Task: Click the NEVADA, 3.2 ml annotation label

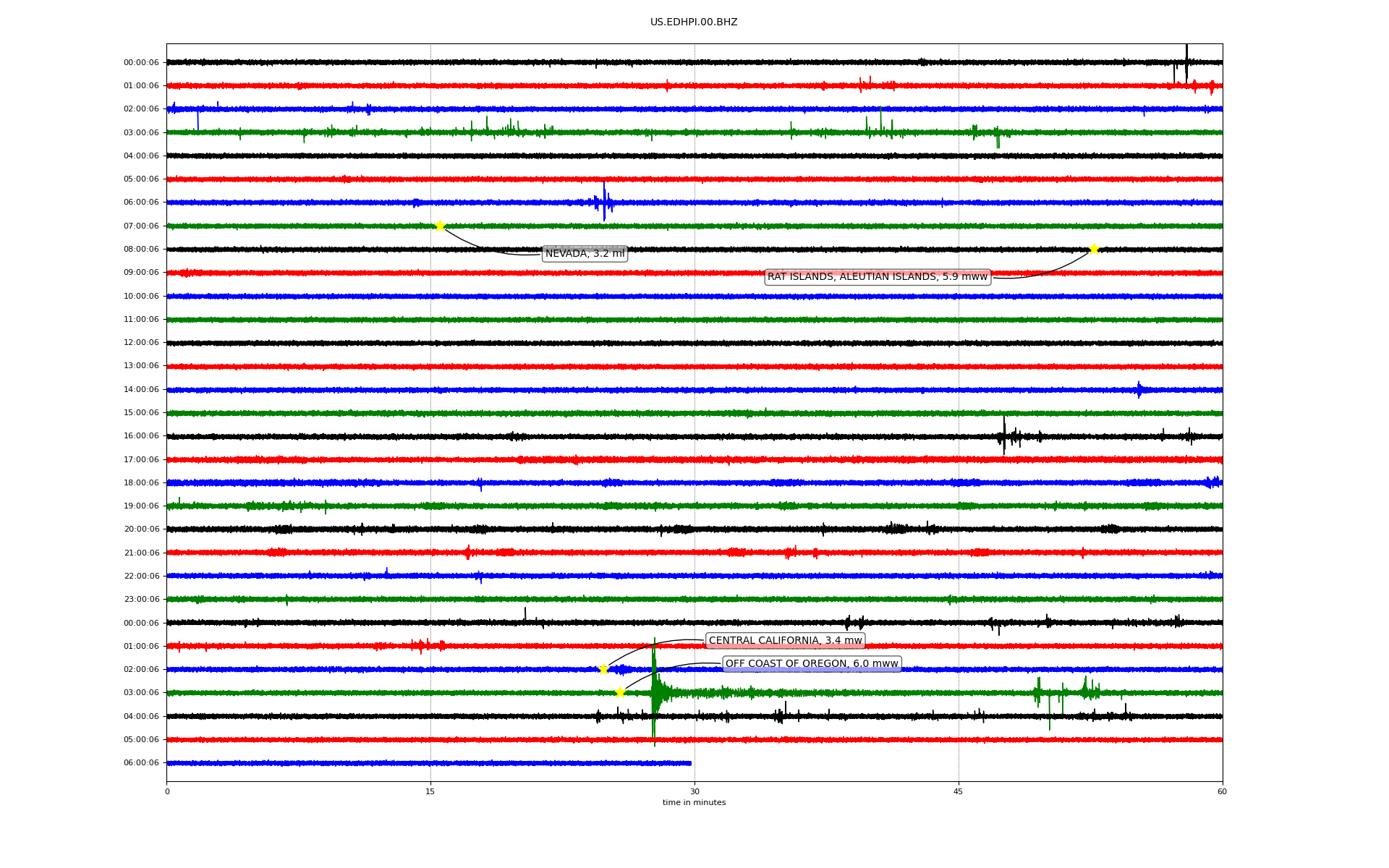Action: point(585,254)
